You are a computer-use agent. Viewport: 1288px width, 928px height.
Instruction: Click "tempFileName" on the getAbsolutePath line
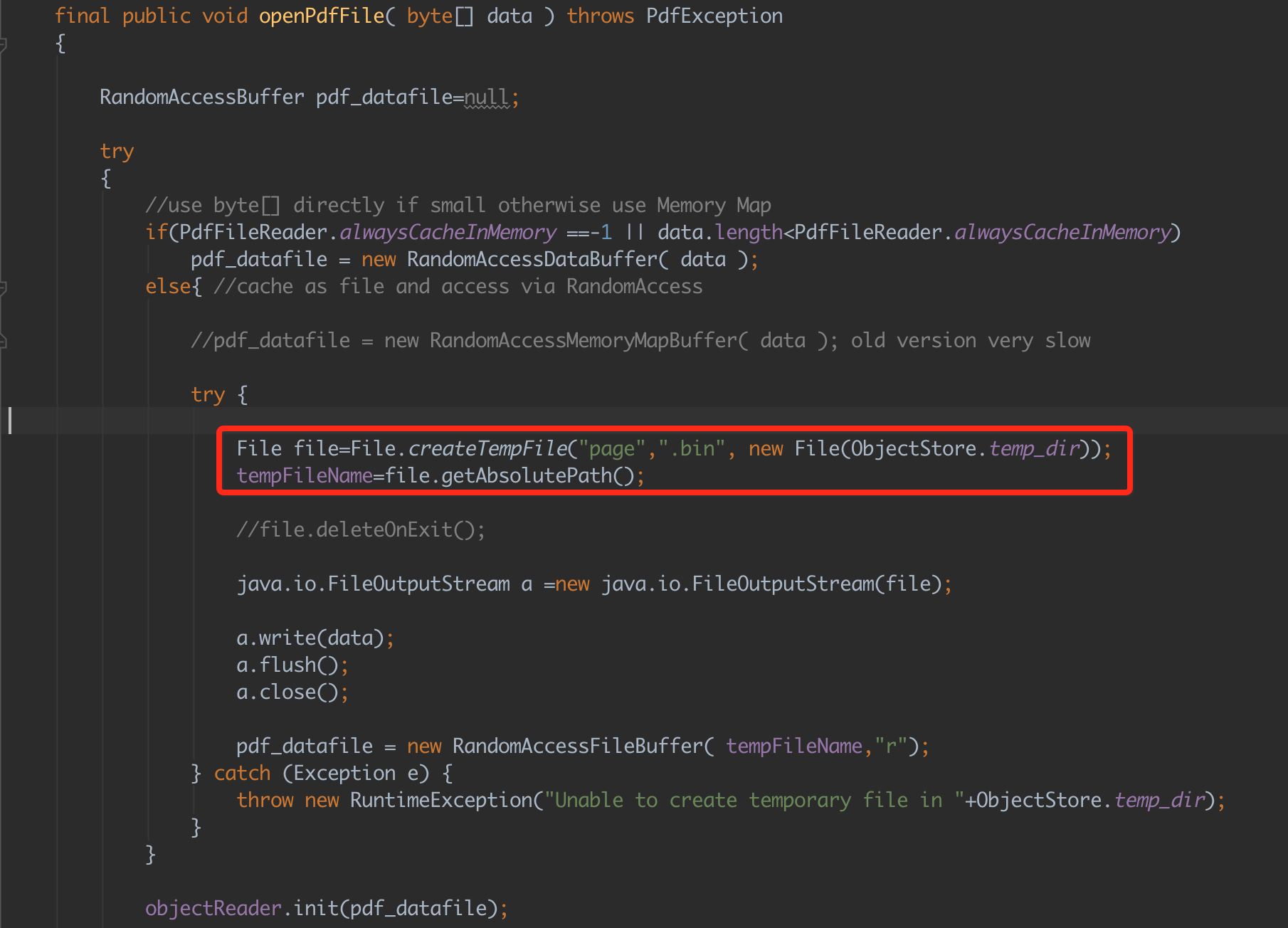(305, 475)
